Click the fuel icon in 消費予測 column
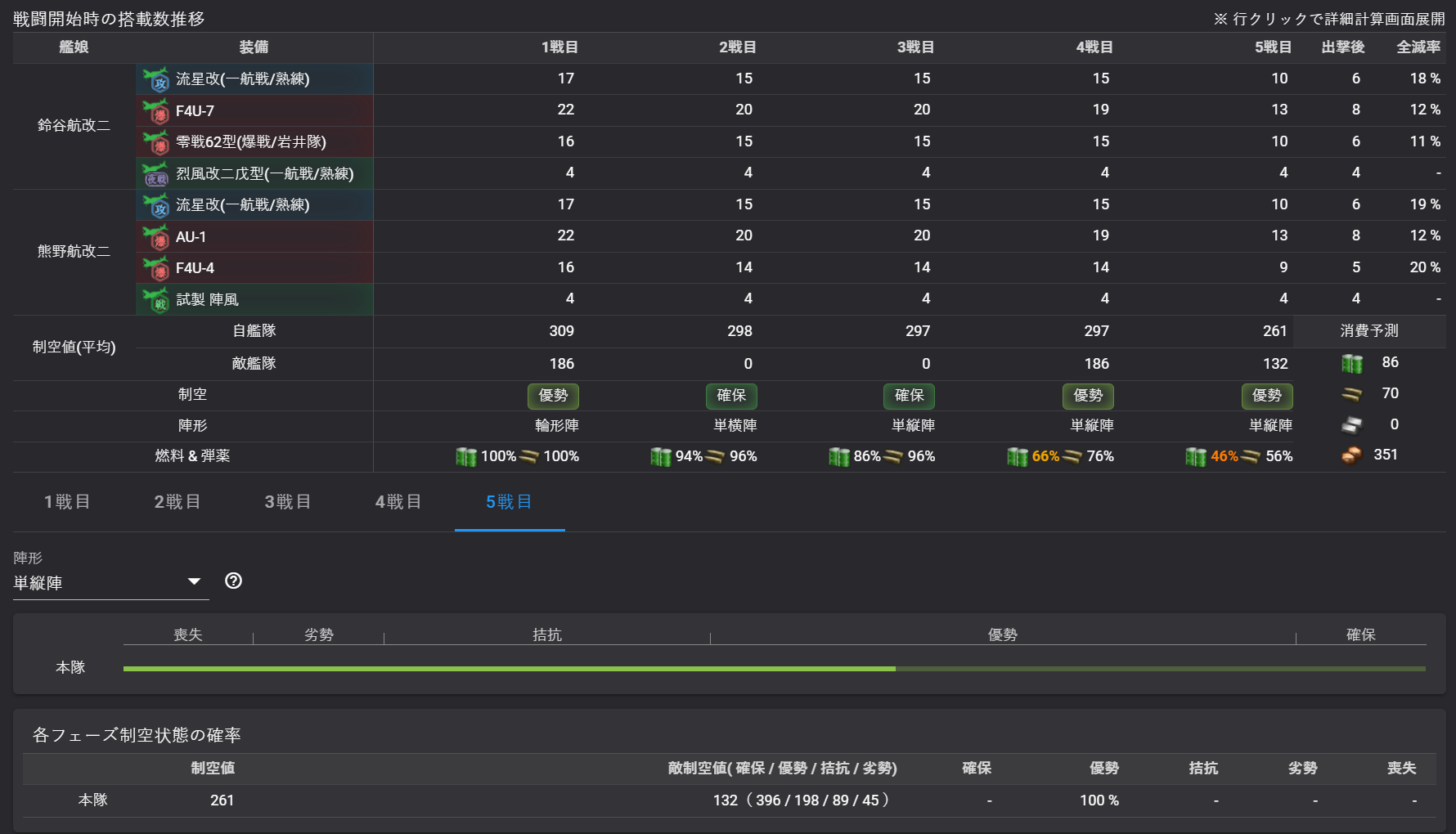Image resolution: width=1456 pixels, height=834 pixels. pyautogui.click(x=1351, y=362)
